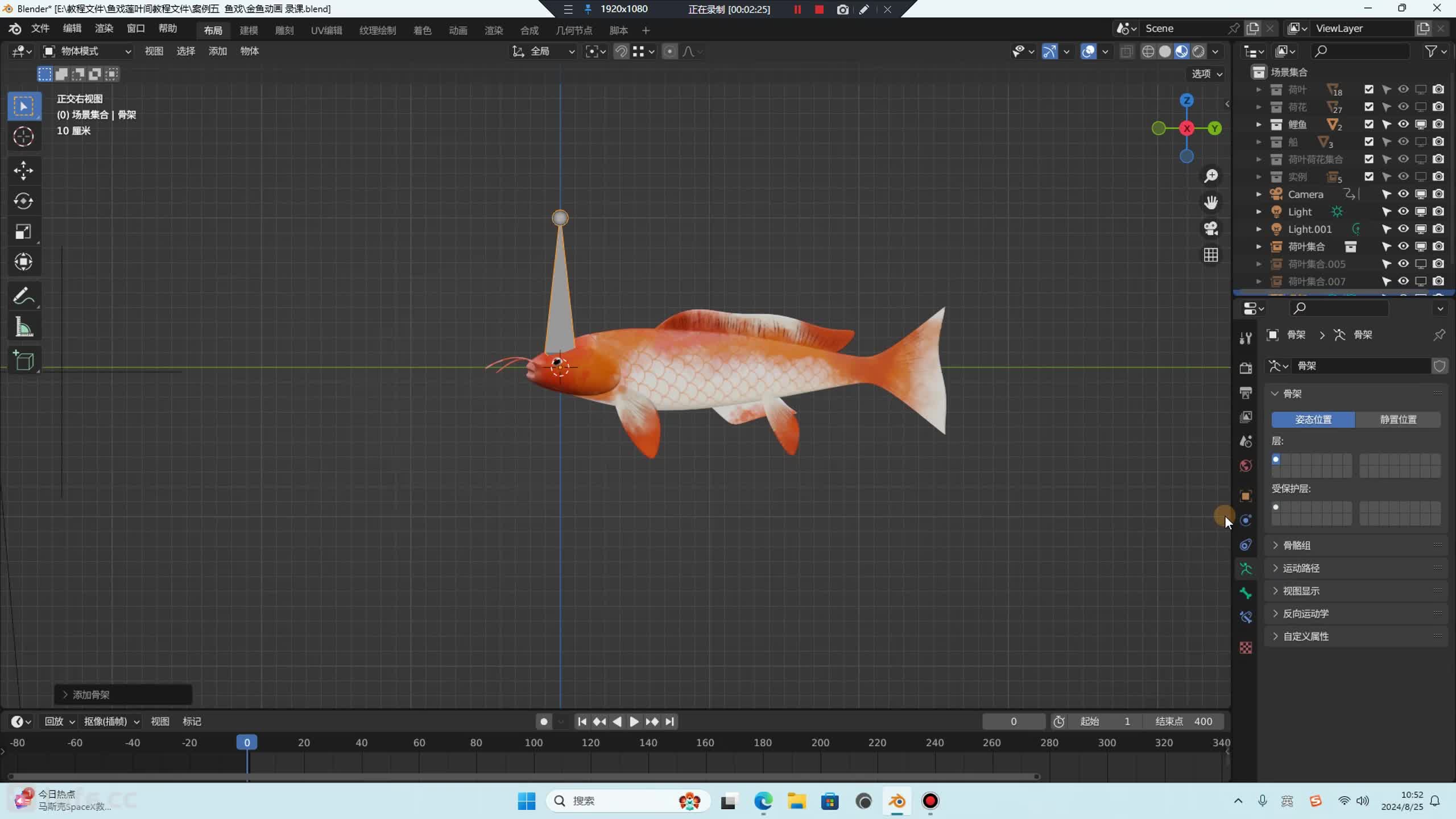Open the Physics properties tab
1456x819 pixels.
pyautogui.click(x=1246, y=520)
